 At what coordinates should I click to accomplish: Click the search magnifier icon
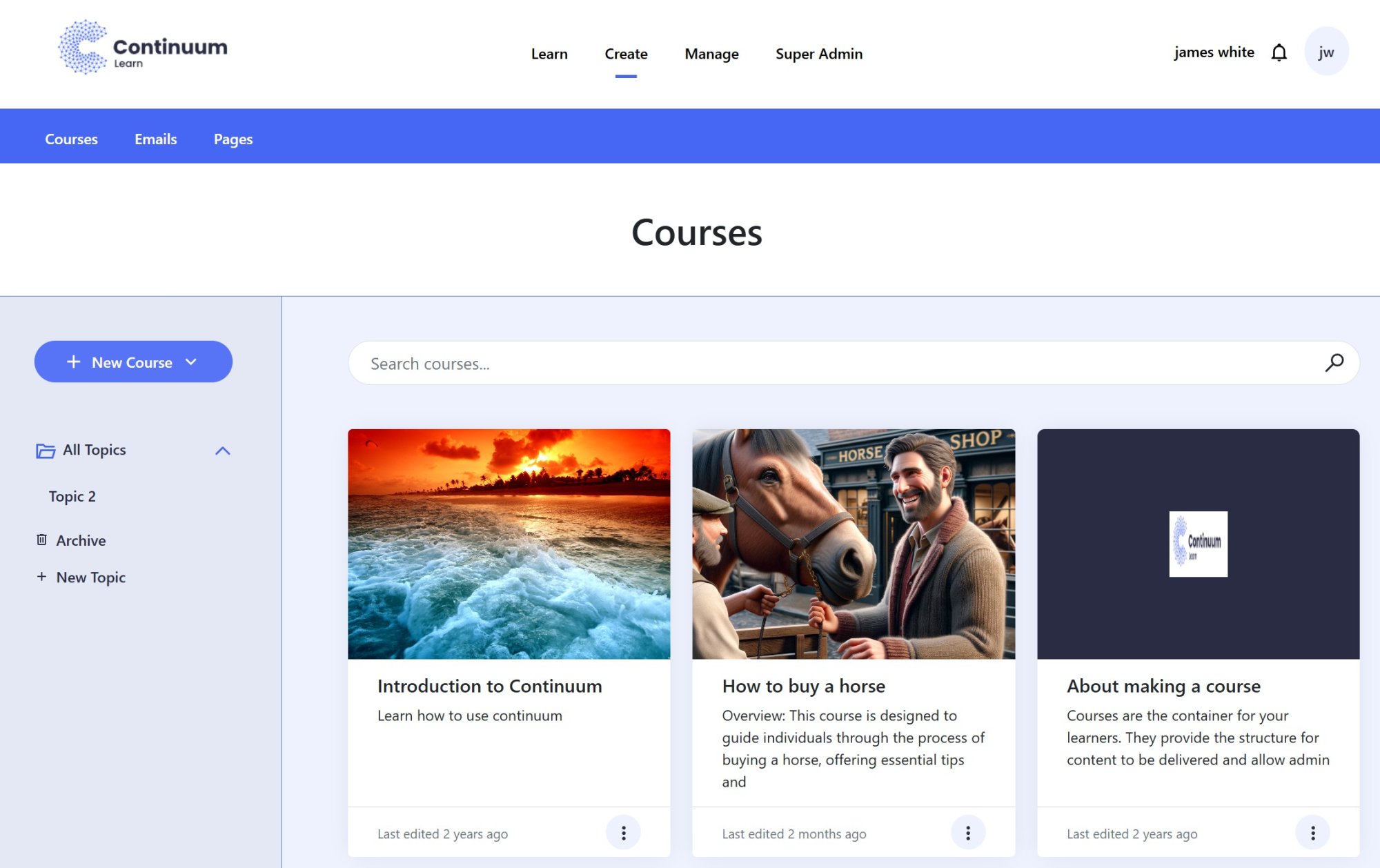tap(1334, 363)
